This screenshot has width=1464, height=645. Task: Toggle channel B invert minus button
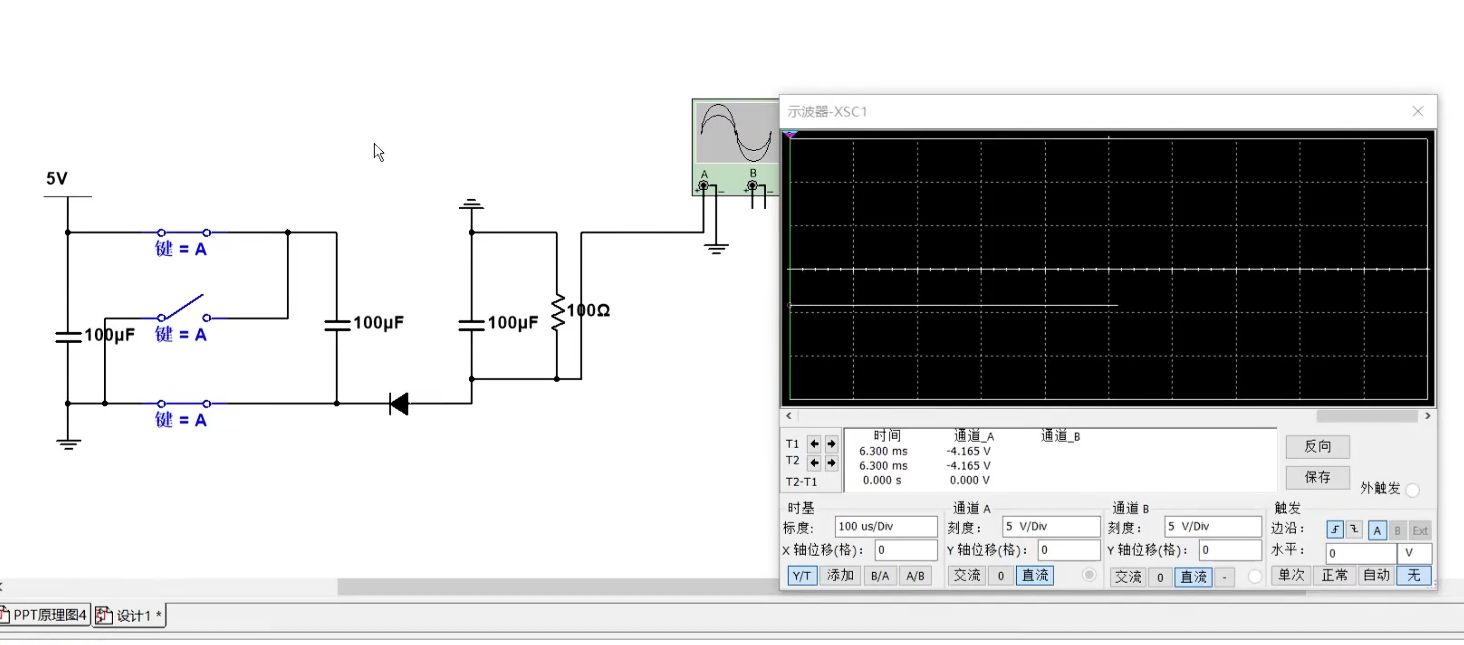pos(1226,577)
